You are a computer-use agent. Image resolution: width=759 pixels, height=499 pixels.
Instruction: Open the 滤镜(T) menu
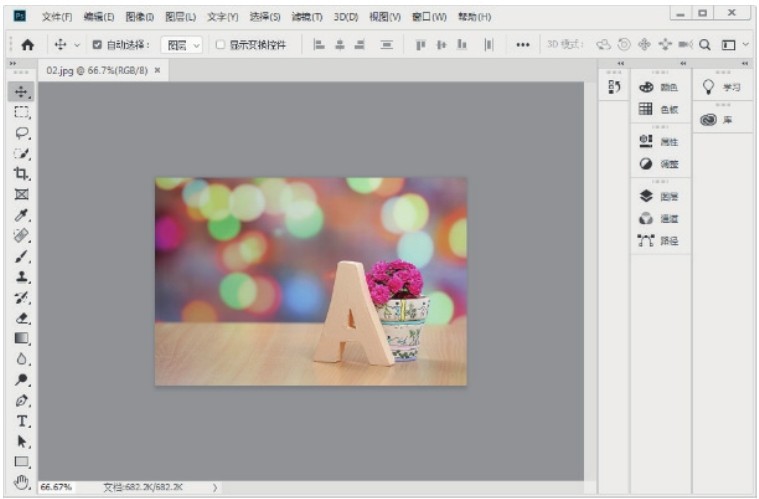coord(306,17)
